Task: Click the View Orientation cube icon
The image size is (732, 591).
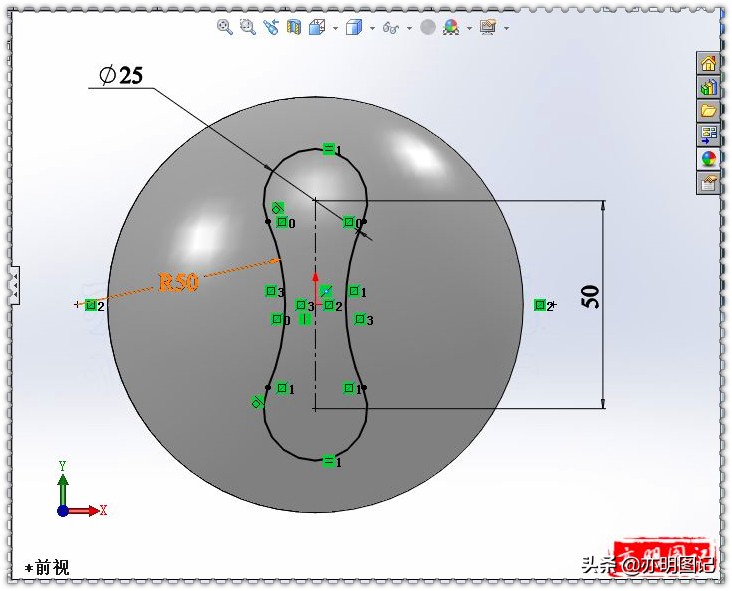Action: tap(317, 27)
